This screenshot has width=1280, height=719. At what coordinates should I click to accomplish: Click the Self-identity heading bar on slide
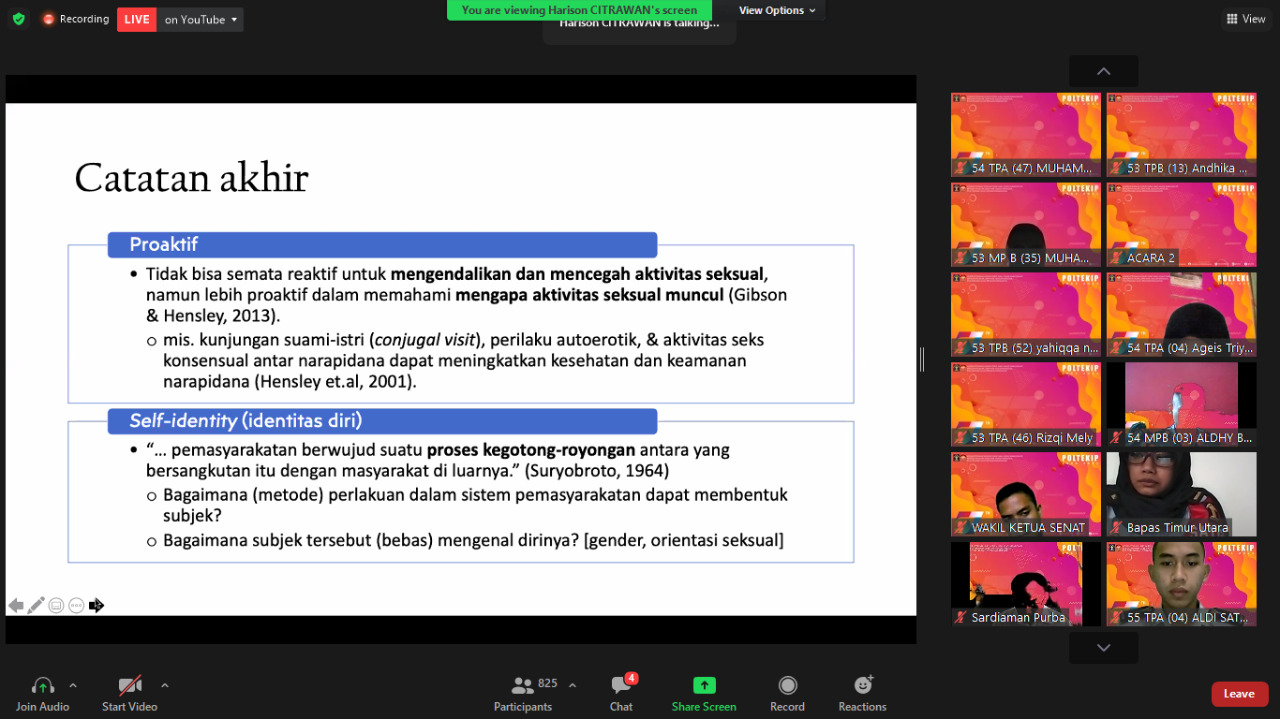tap(382, 421)
